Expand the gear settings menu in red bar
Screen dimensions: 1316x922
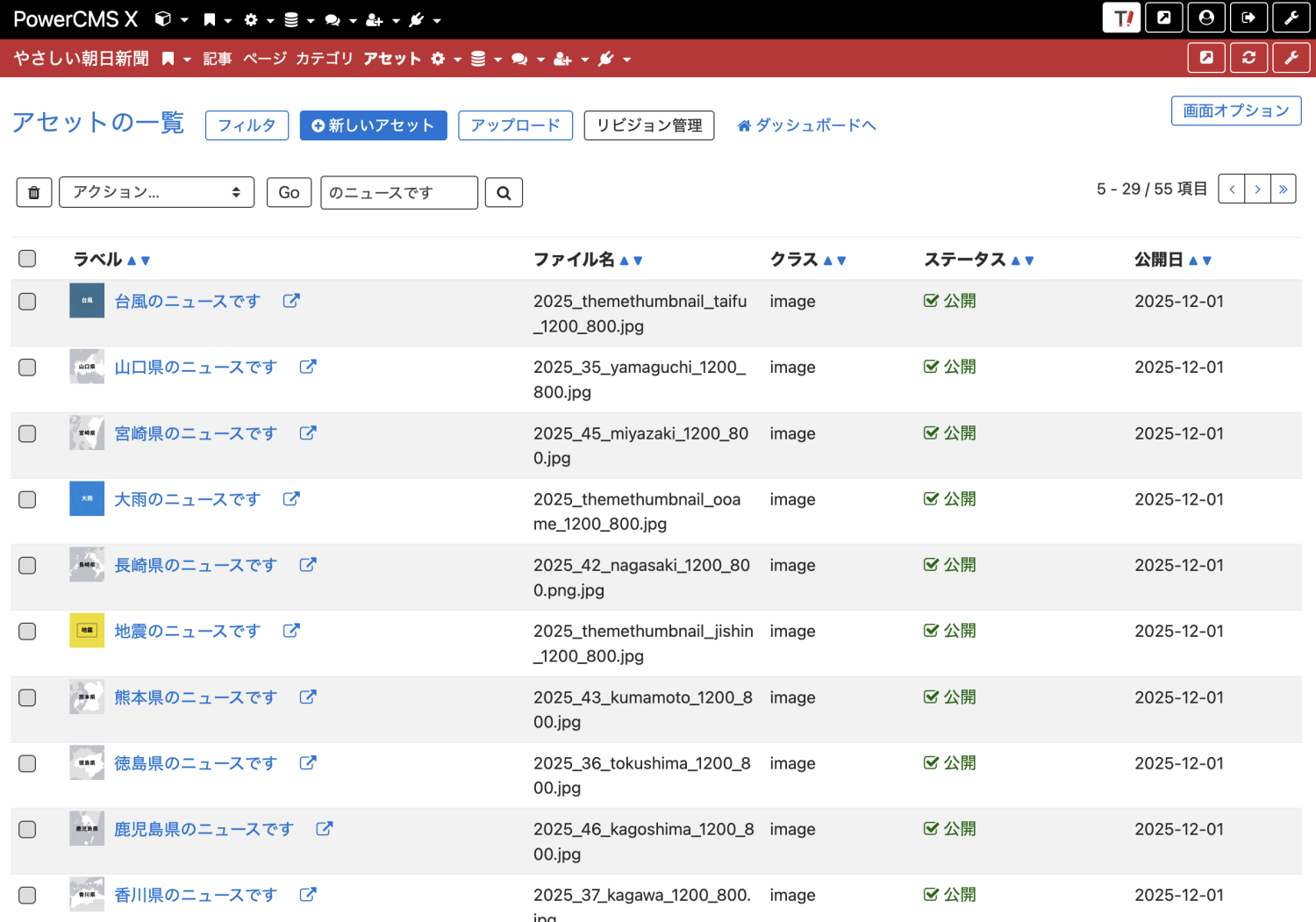tap(445, 59)
